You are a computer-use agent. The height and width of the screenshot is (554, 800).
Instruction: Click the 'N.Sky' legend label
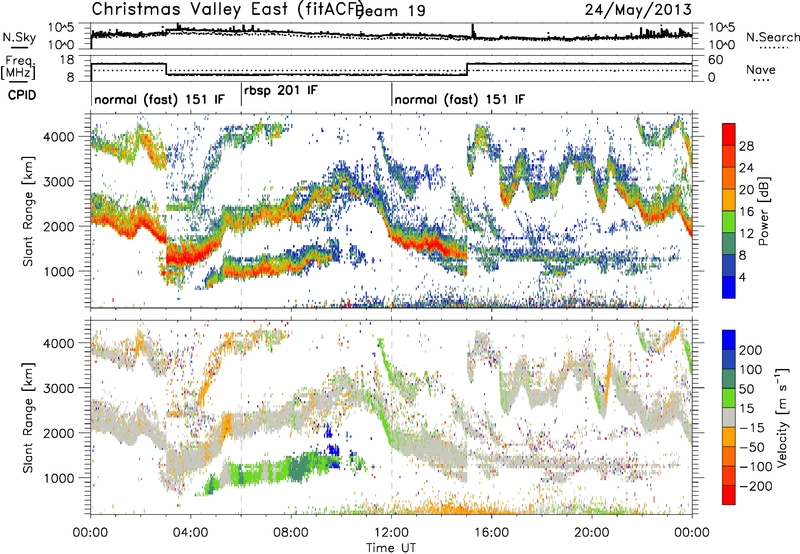pos(19,37)
